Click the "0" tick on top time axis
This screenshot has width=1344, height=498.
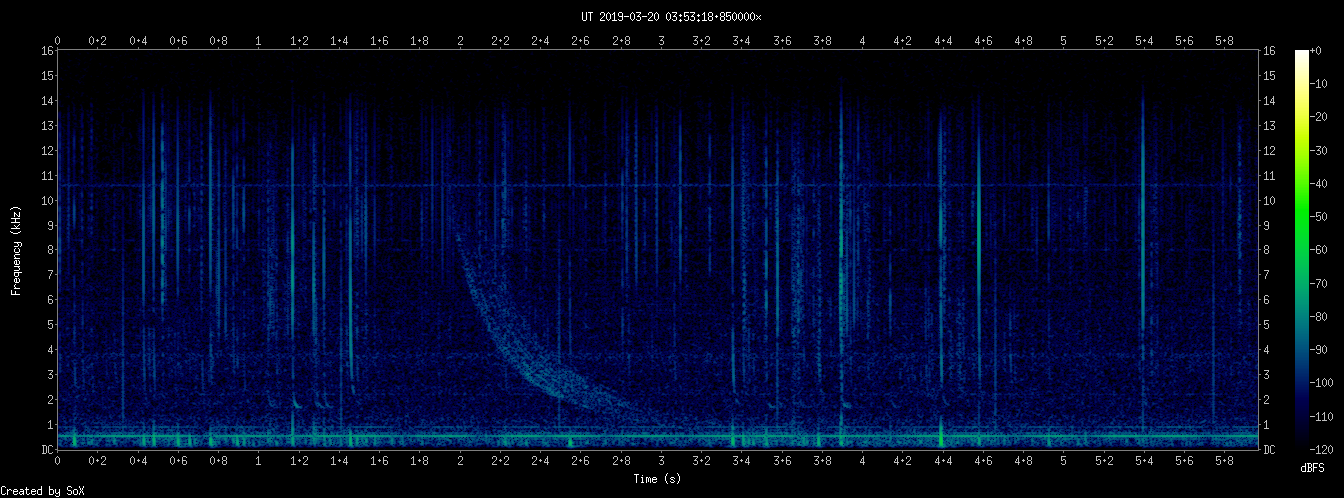coord(57,41)
